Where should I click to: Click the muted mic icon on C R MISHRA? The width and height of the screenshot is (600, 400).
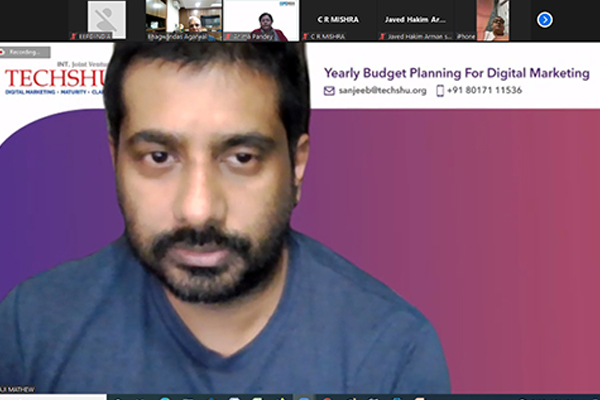pyautogui.click(x=305, y=36)
